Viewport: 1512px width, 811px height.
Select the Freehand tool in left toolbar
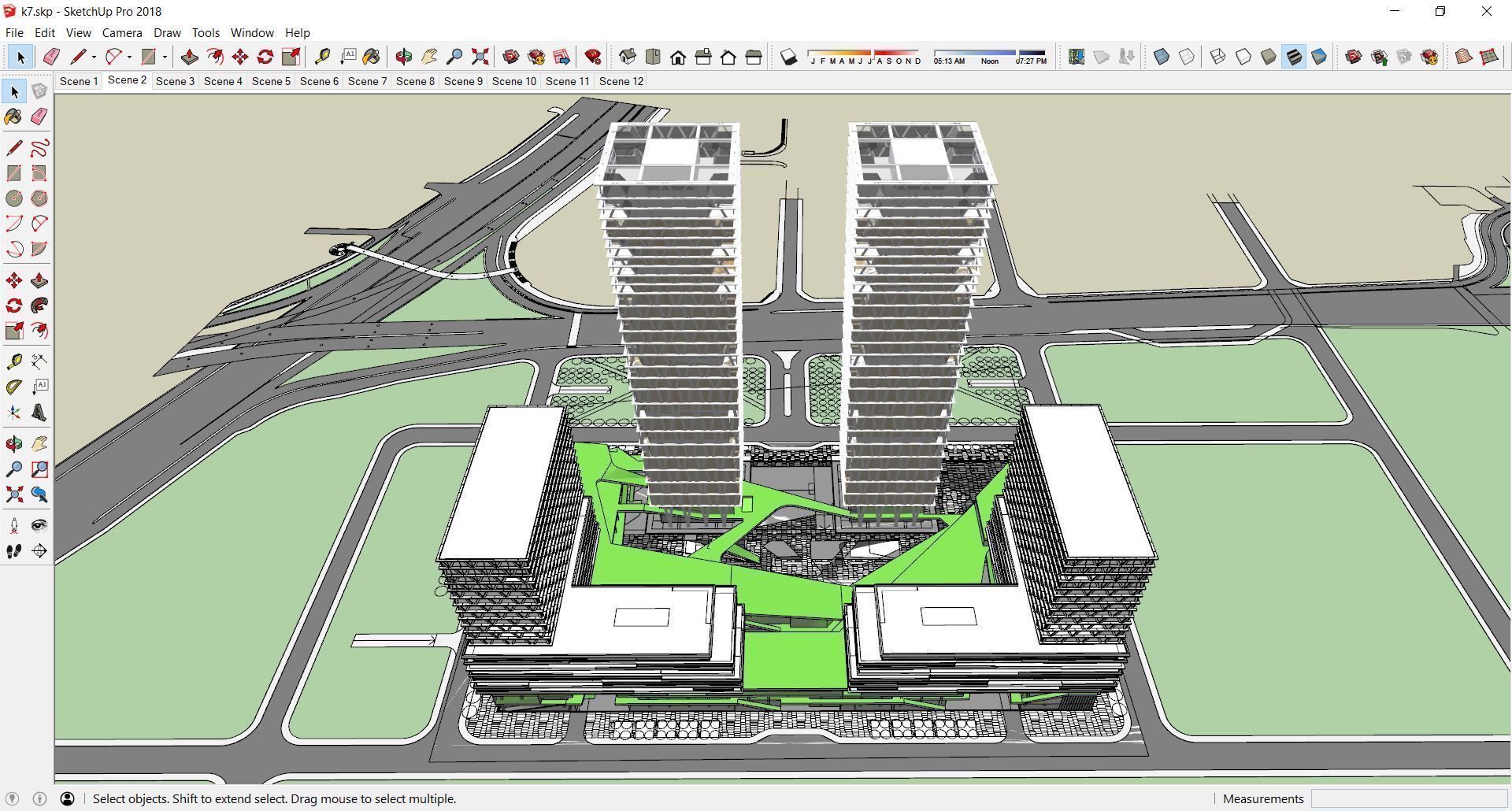(39, 148)
